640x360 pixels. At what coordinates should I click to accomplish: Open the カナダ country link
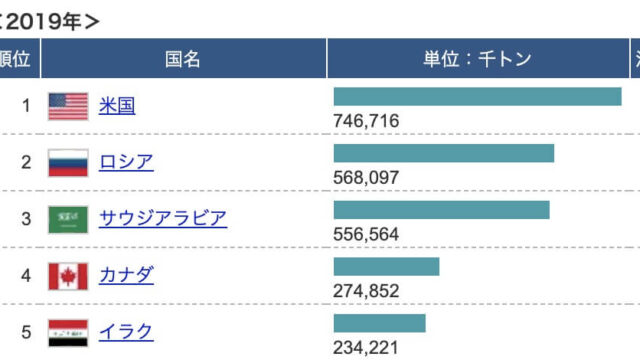point(127,276)
